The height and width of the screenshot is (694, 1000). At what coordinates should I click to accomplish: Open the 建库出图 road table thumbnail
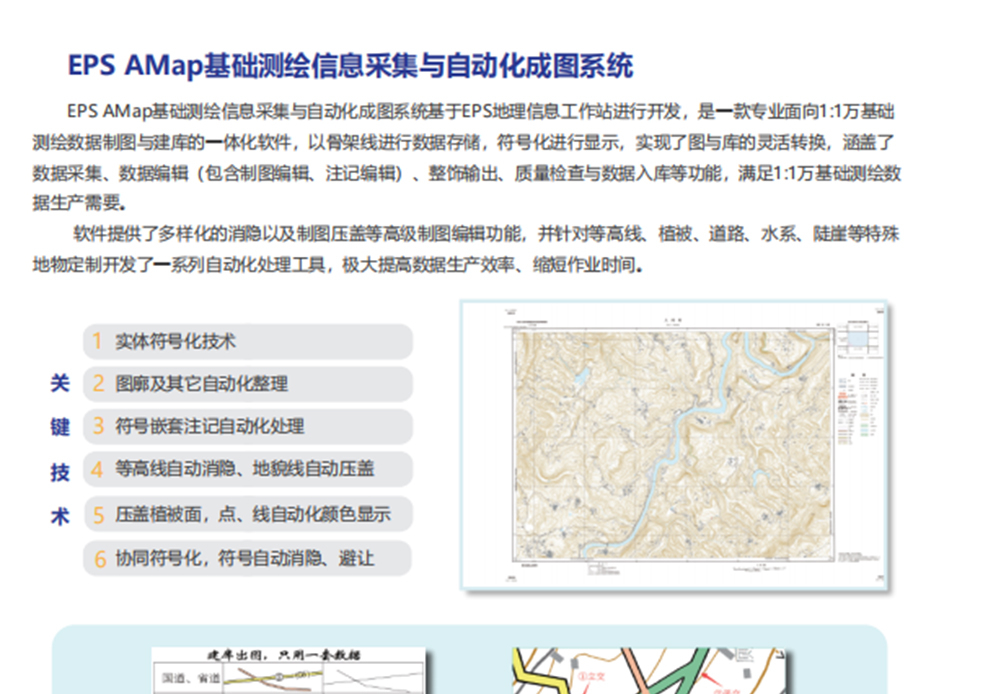[x=288, y=670]
